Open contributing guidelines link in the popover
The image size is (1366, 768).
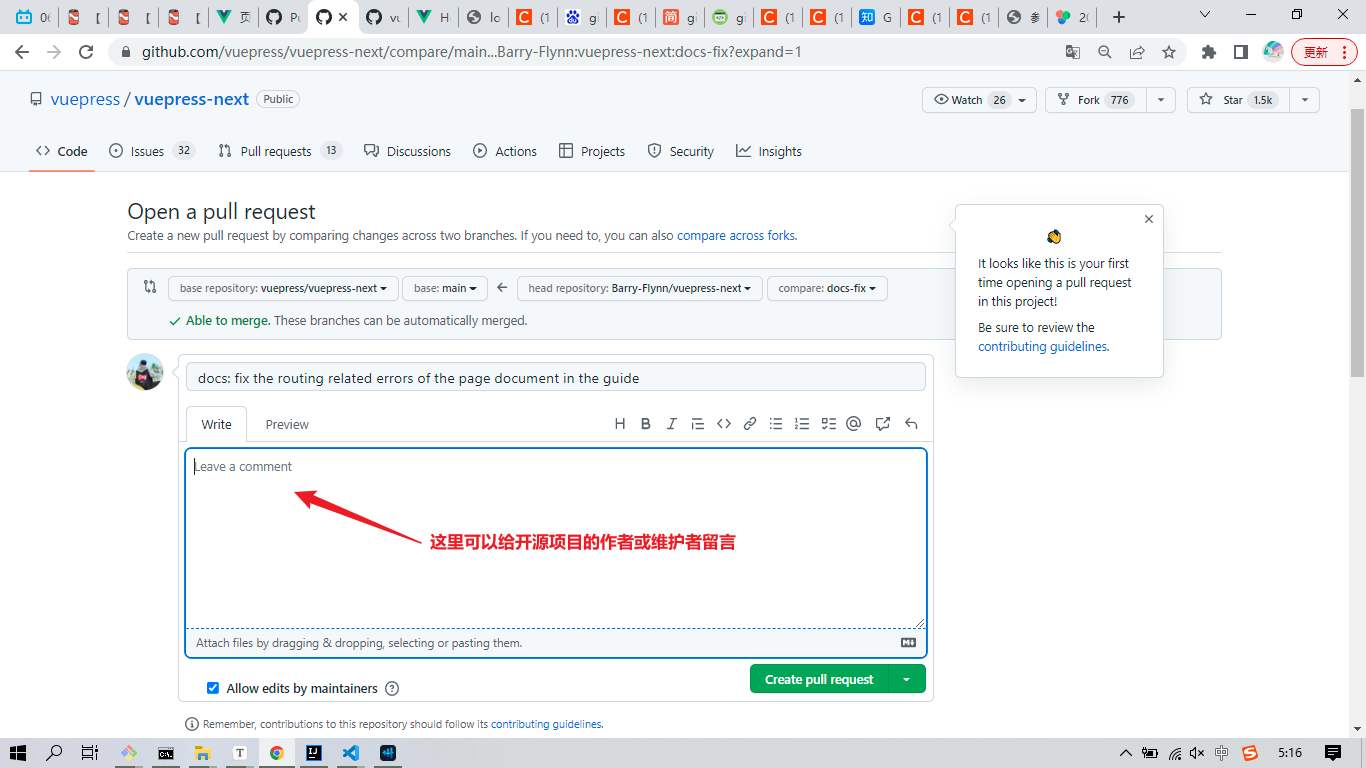[1043, 347]
